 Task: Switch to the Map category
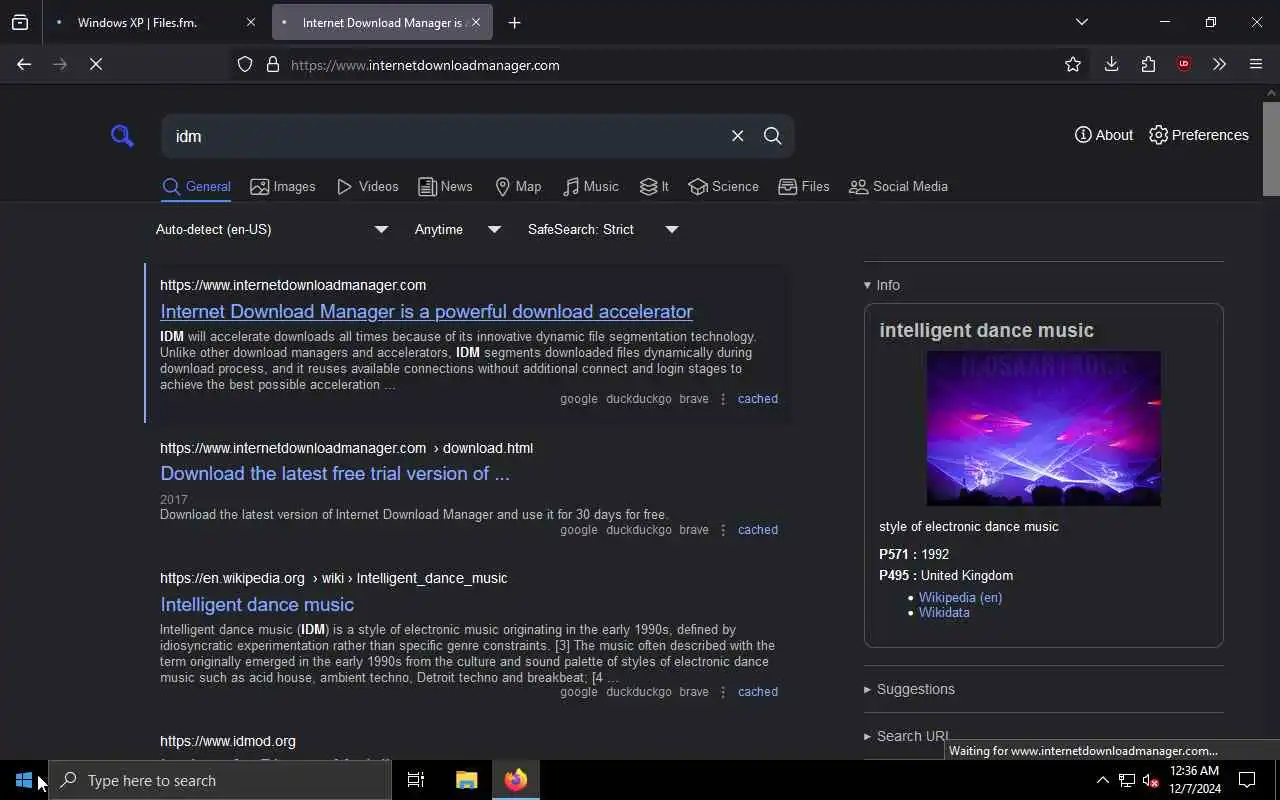click(518, 187)
